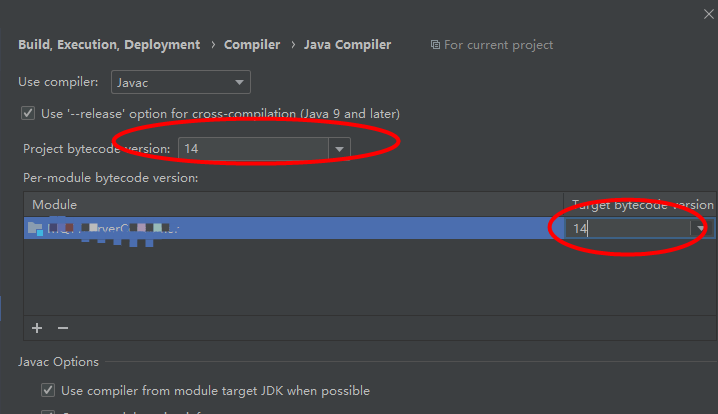Click the 'Java Compiler' breadcrumb

coord(348,45)
